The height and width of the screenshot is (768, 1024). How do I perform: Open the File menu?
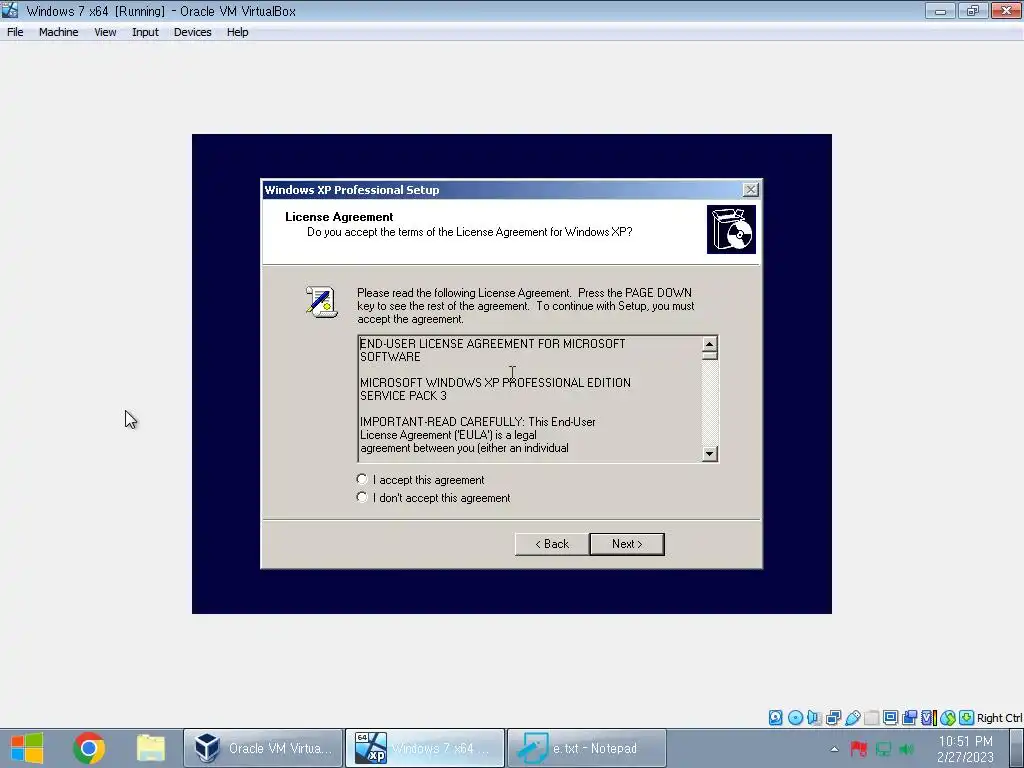click(x=15, y=32)
